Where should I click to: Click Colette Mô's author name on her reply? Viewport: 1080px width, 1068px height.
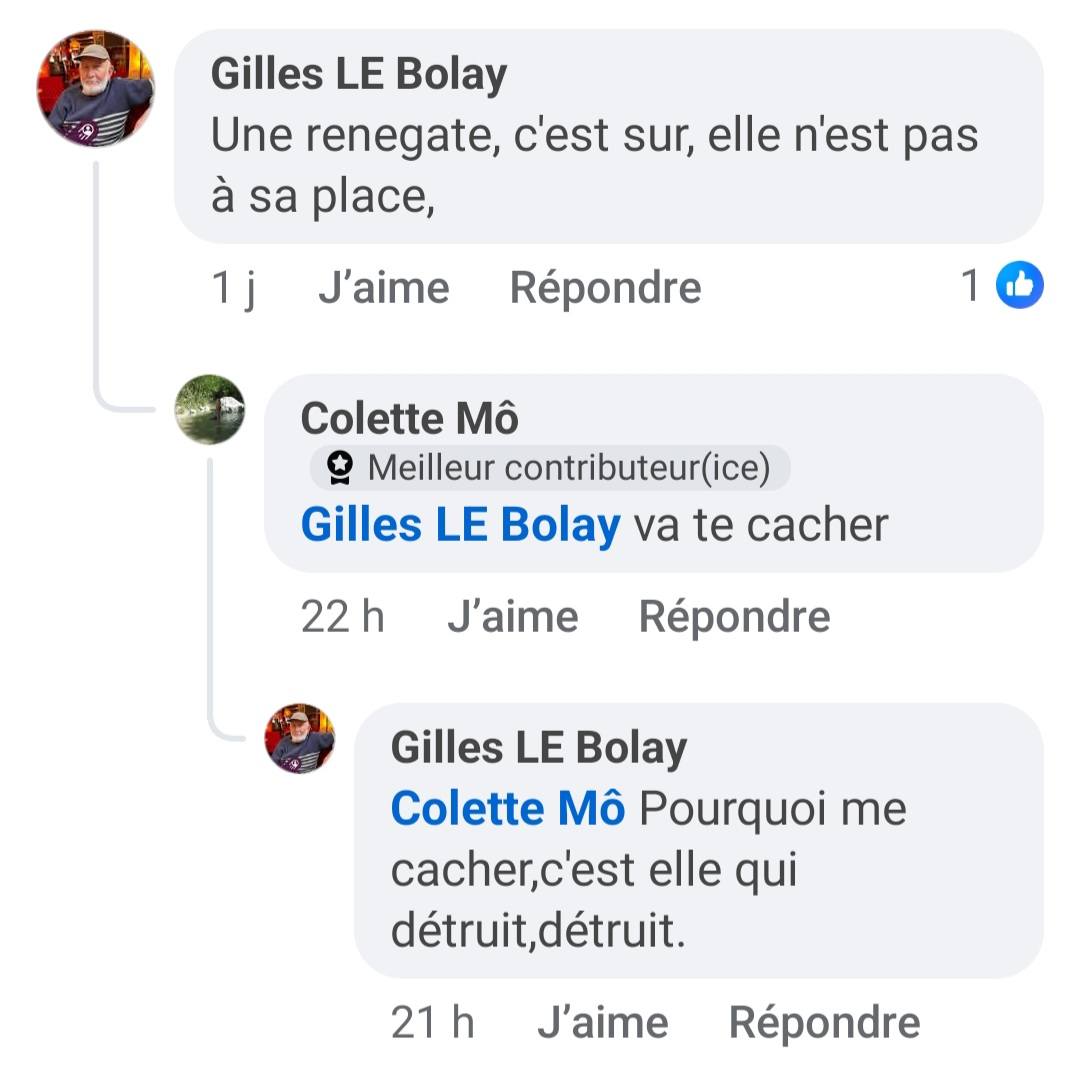pos(409,419)
